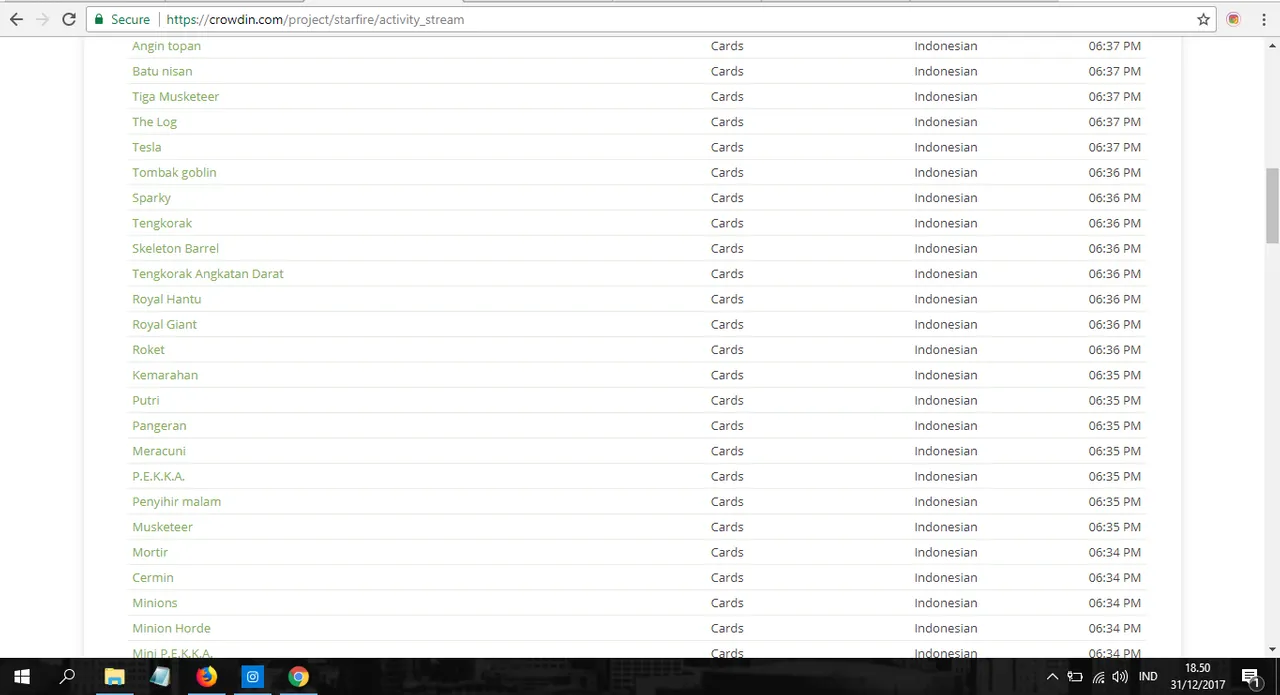This screenshot has height=695, width=1280.
Task: Open the 'Minions' entry
Action: 154,603
